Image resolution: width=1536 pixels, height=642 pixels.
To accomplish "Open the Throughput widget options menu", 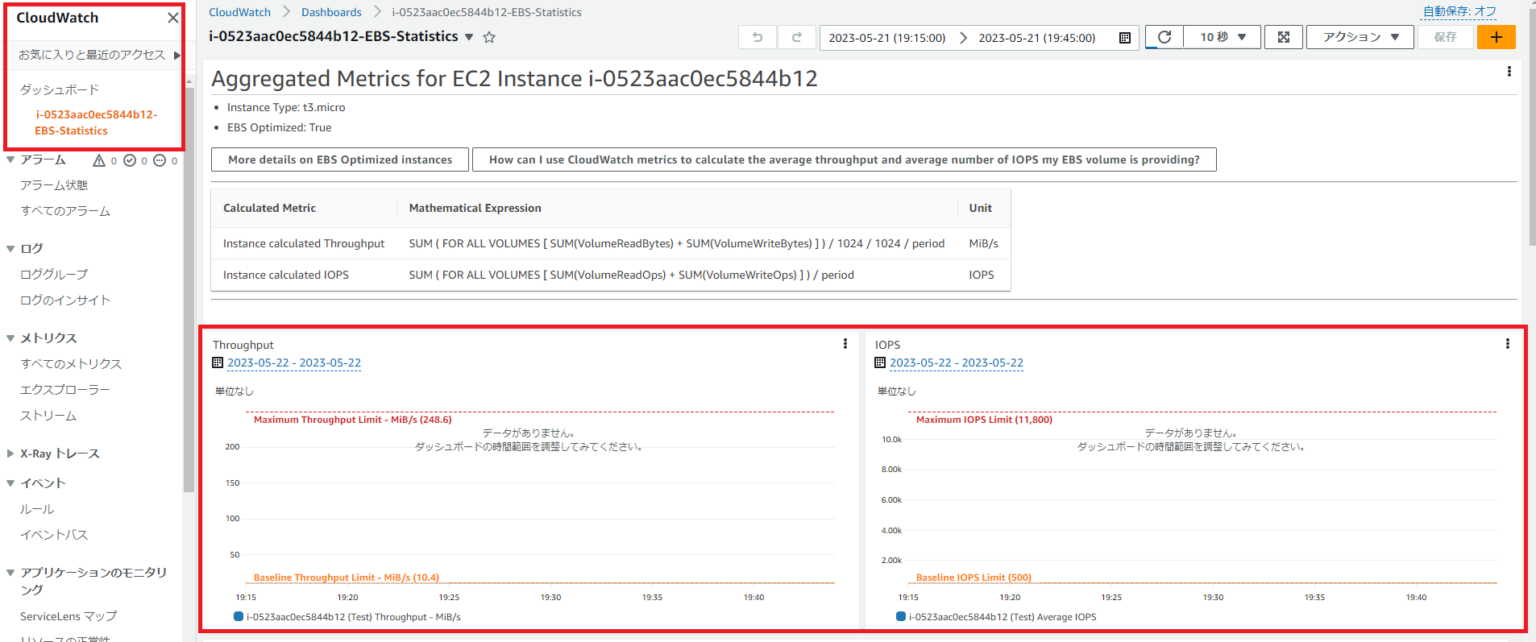I will (845, 343).
